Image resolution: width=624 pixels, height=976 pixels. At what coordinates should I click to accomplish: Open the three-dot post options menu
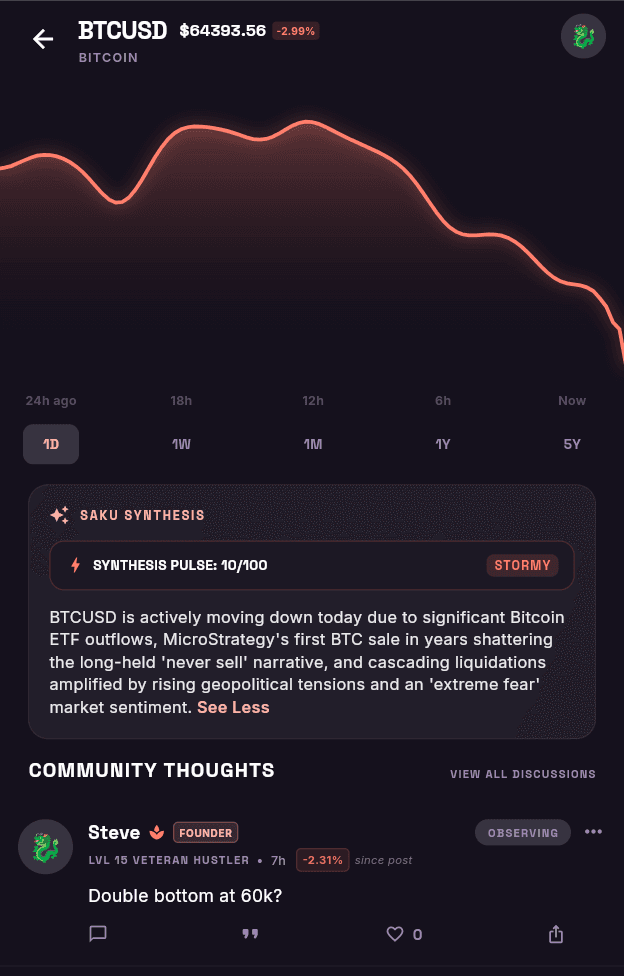coord(593,832)
